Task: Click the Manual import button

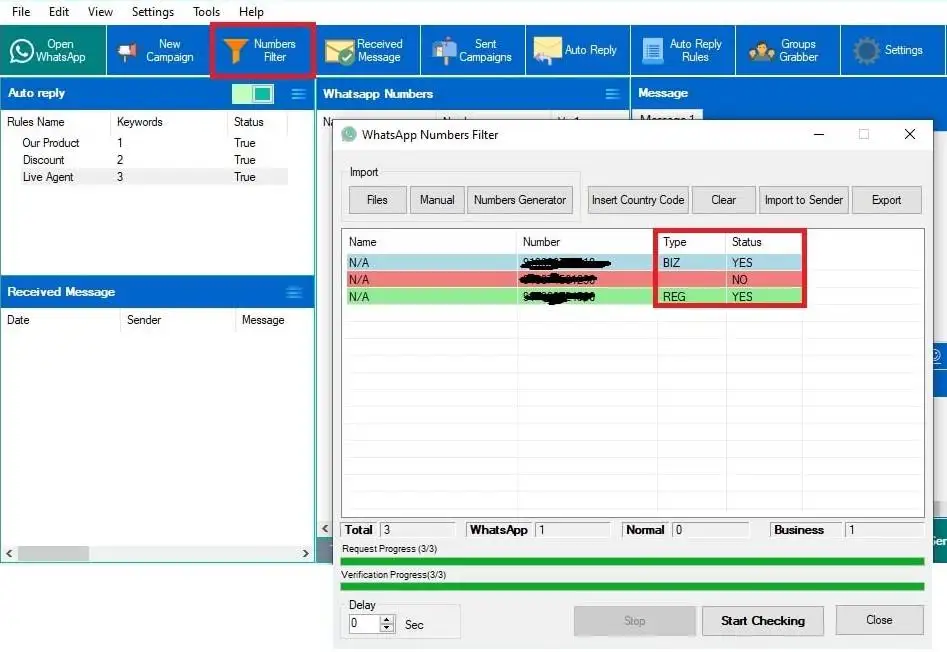Action: [437, 200]
